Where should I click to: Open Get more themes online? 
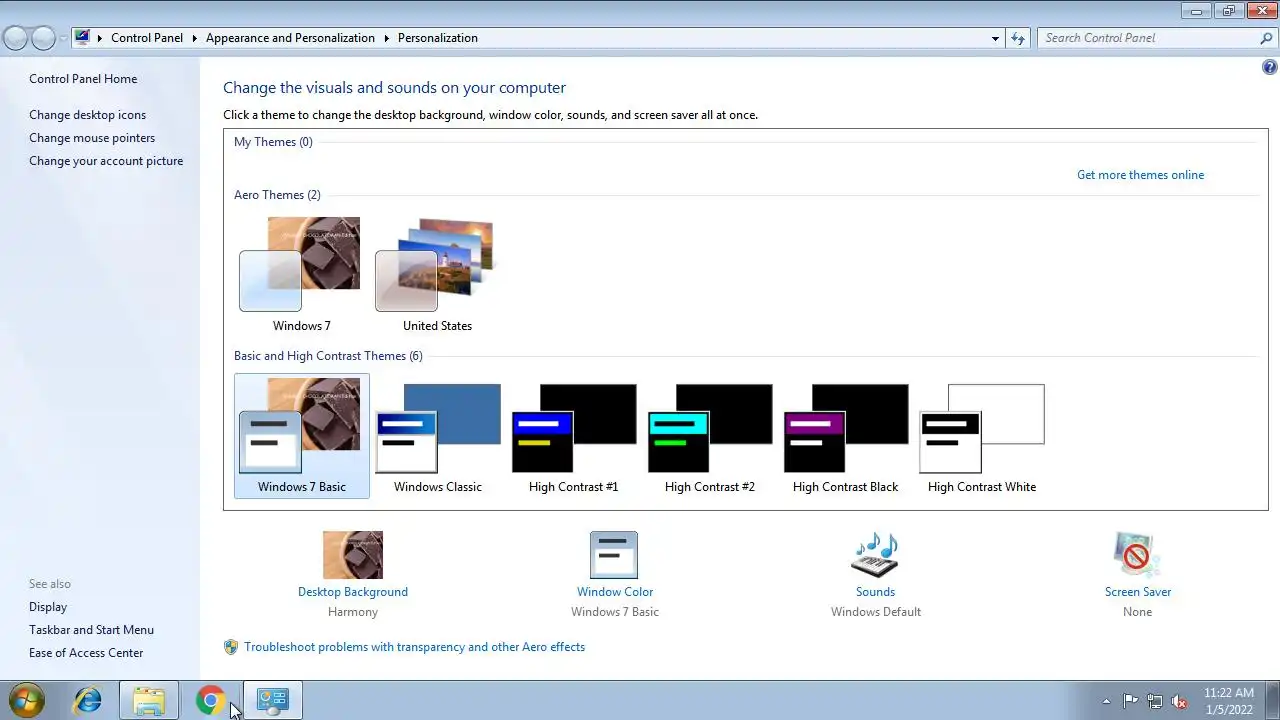point(1140,175)
